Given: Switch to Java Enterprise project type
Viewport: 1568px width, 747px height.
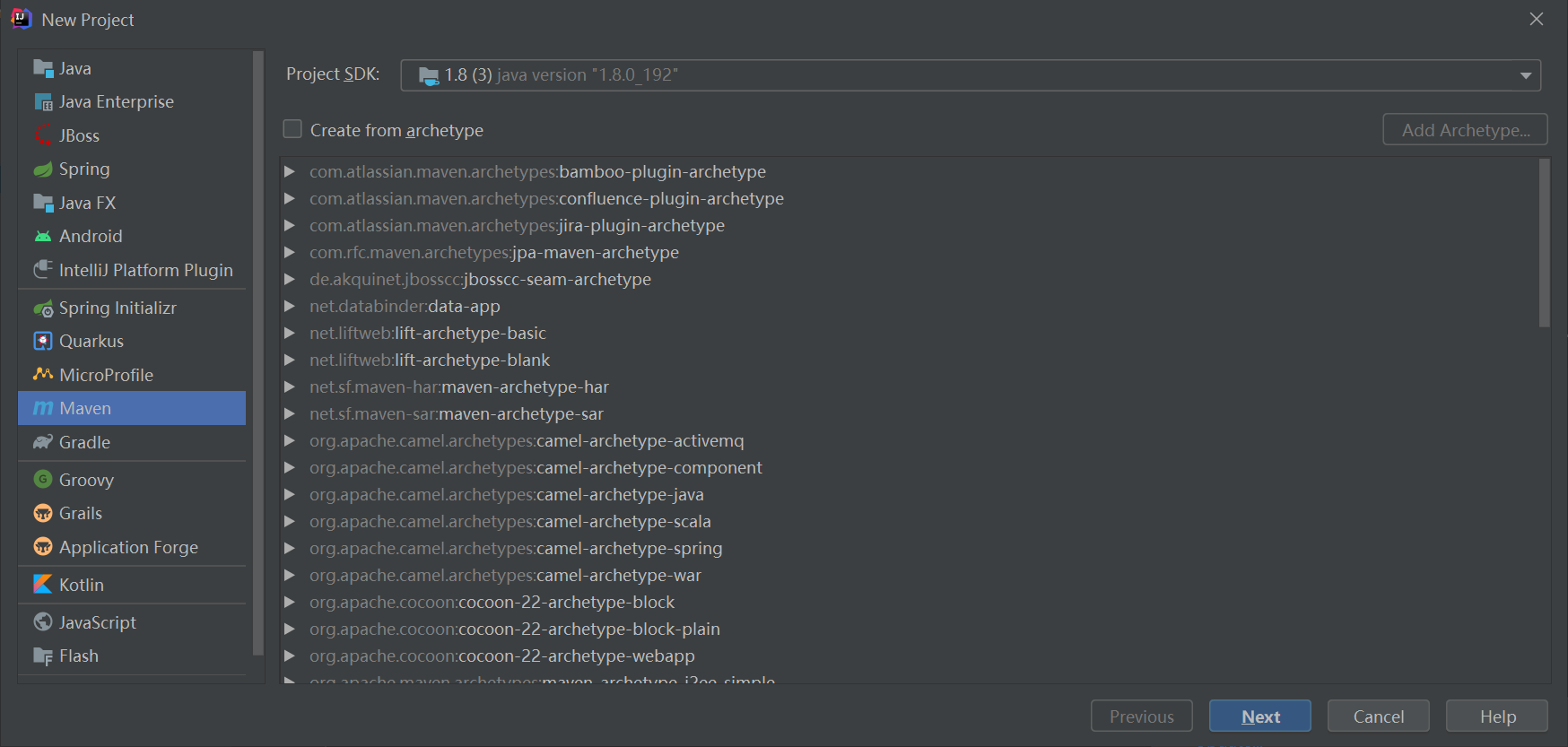Looking at the screenshot, I should [132, 102].
